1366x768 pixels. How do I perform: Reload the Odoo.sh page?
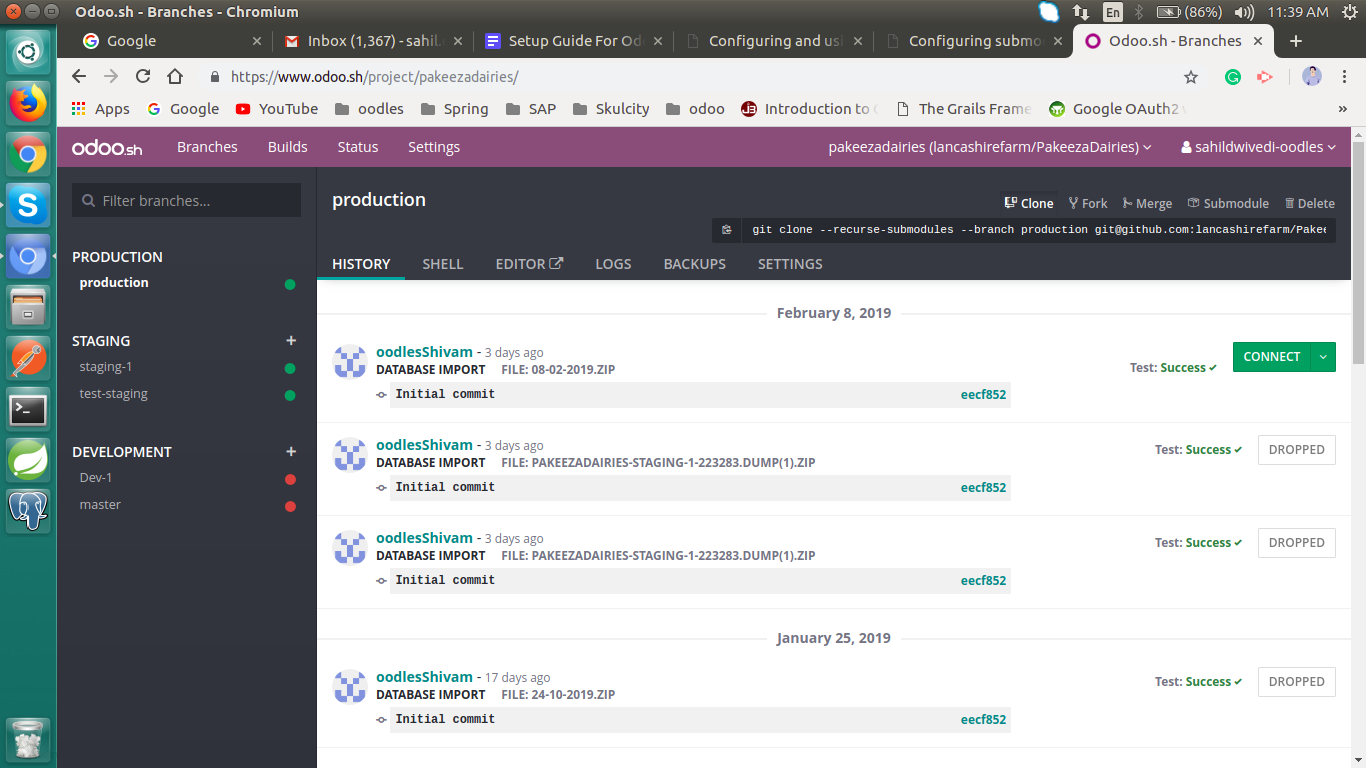point(143,76)
